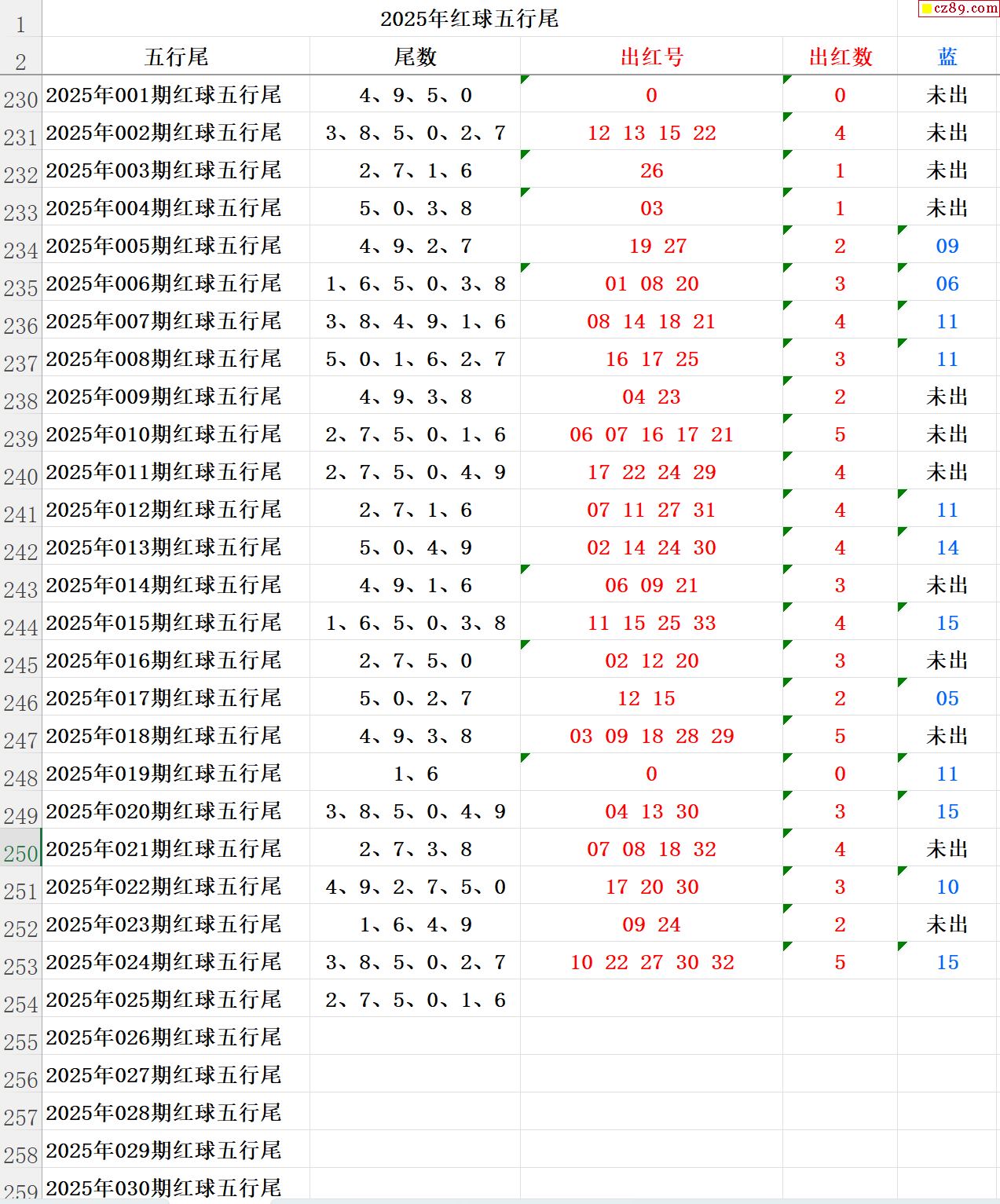Select empty 出红号 cell for period 025
This screenshot has height=1204, width=1000.
tap(651, 999)
